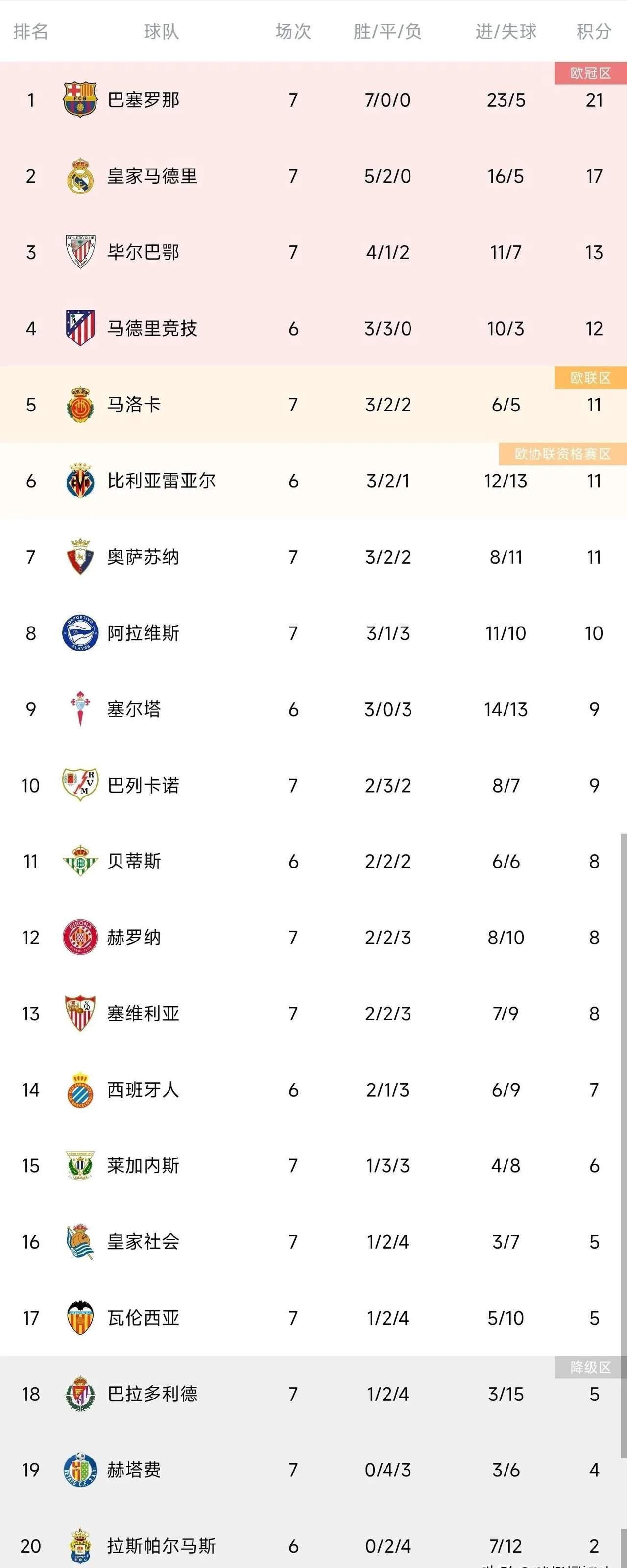Tap the Celta Vigo cross crest
The width and height of the screenshot is (627, 1568).
(80, 709)
